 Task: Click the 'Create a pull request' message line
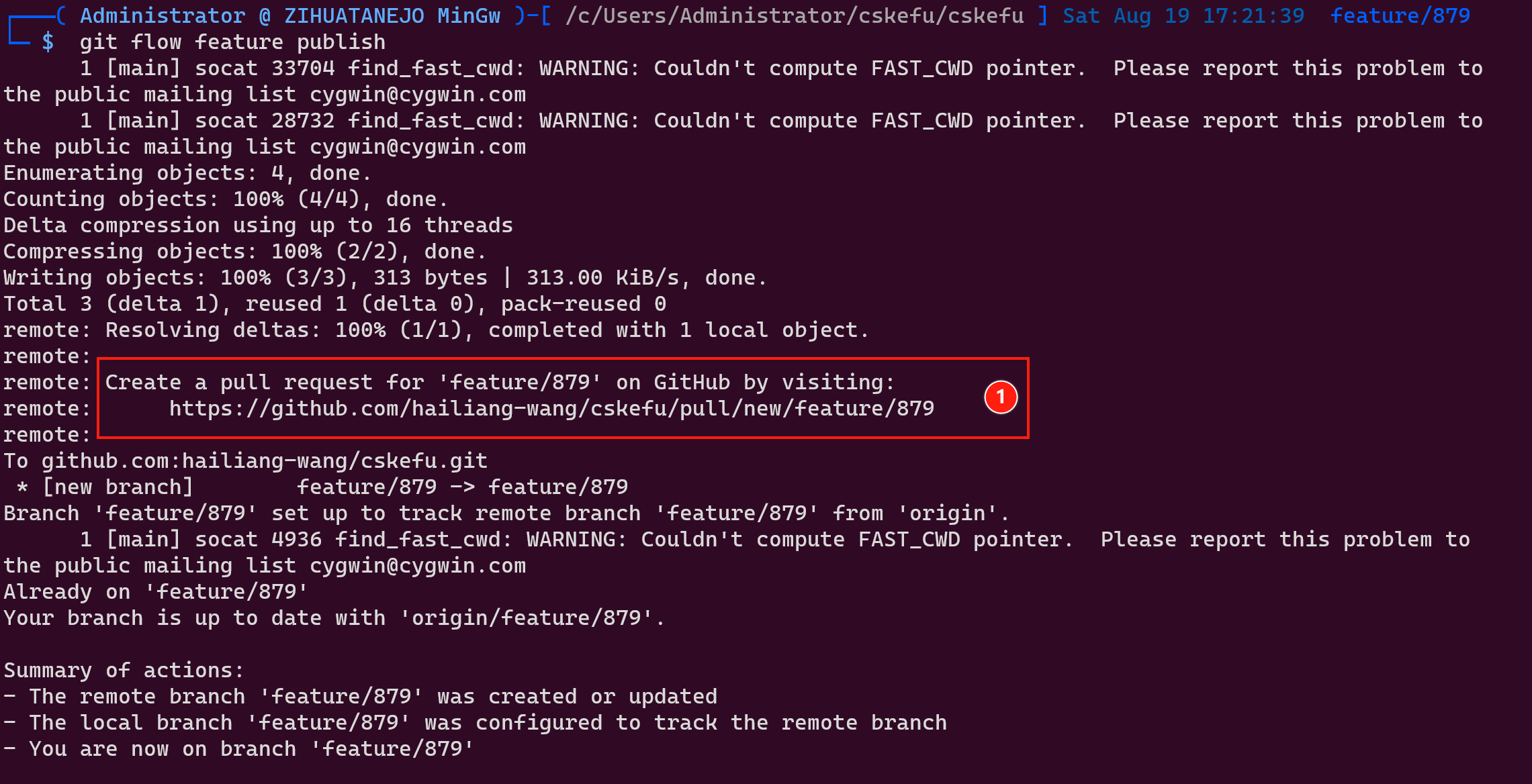pyautogui.click(x=500, y=383)
